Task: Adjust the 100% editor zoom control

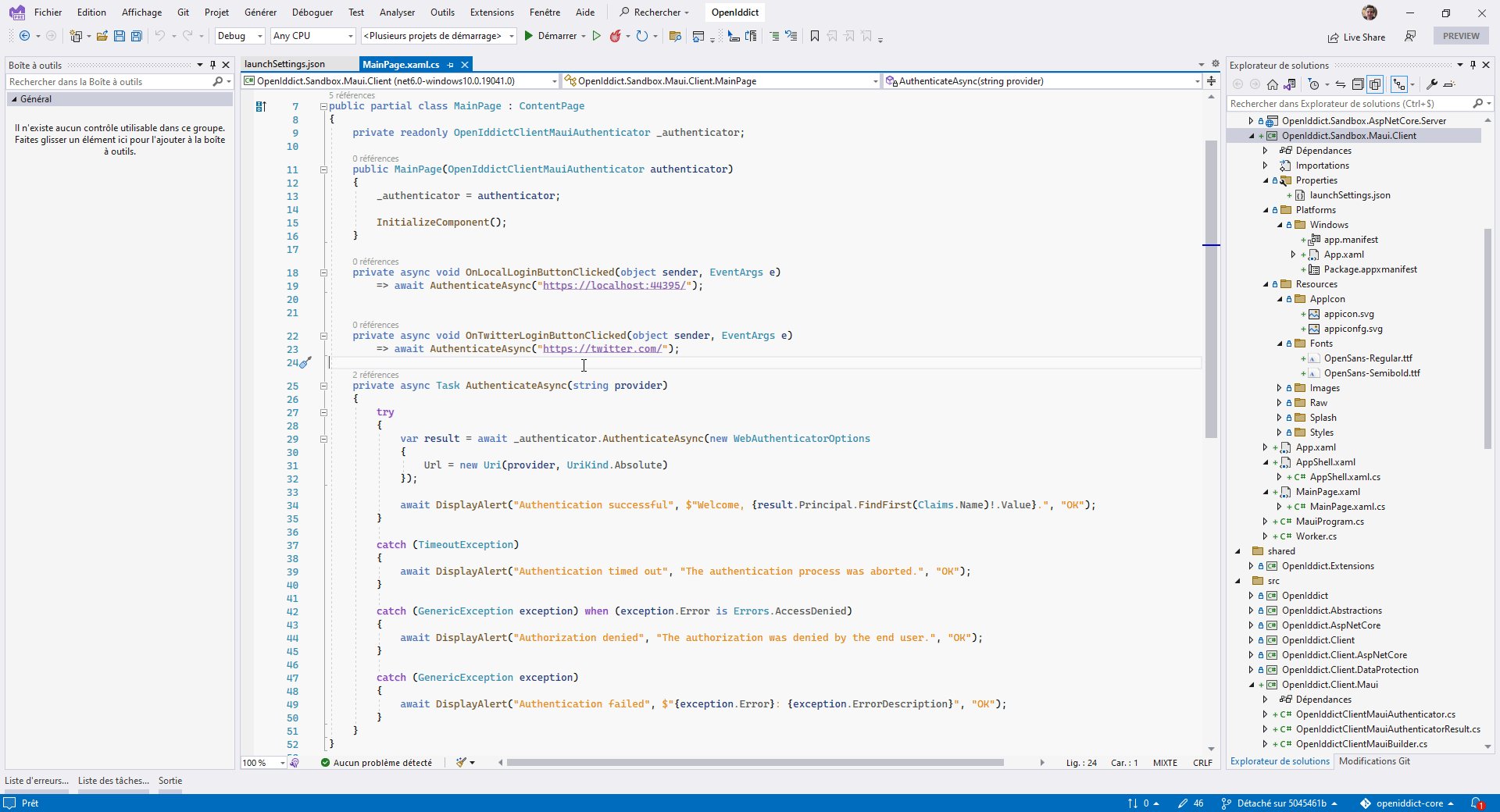Action: pos(261,763)
